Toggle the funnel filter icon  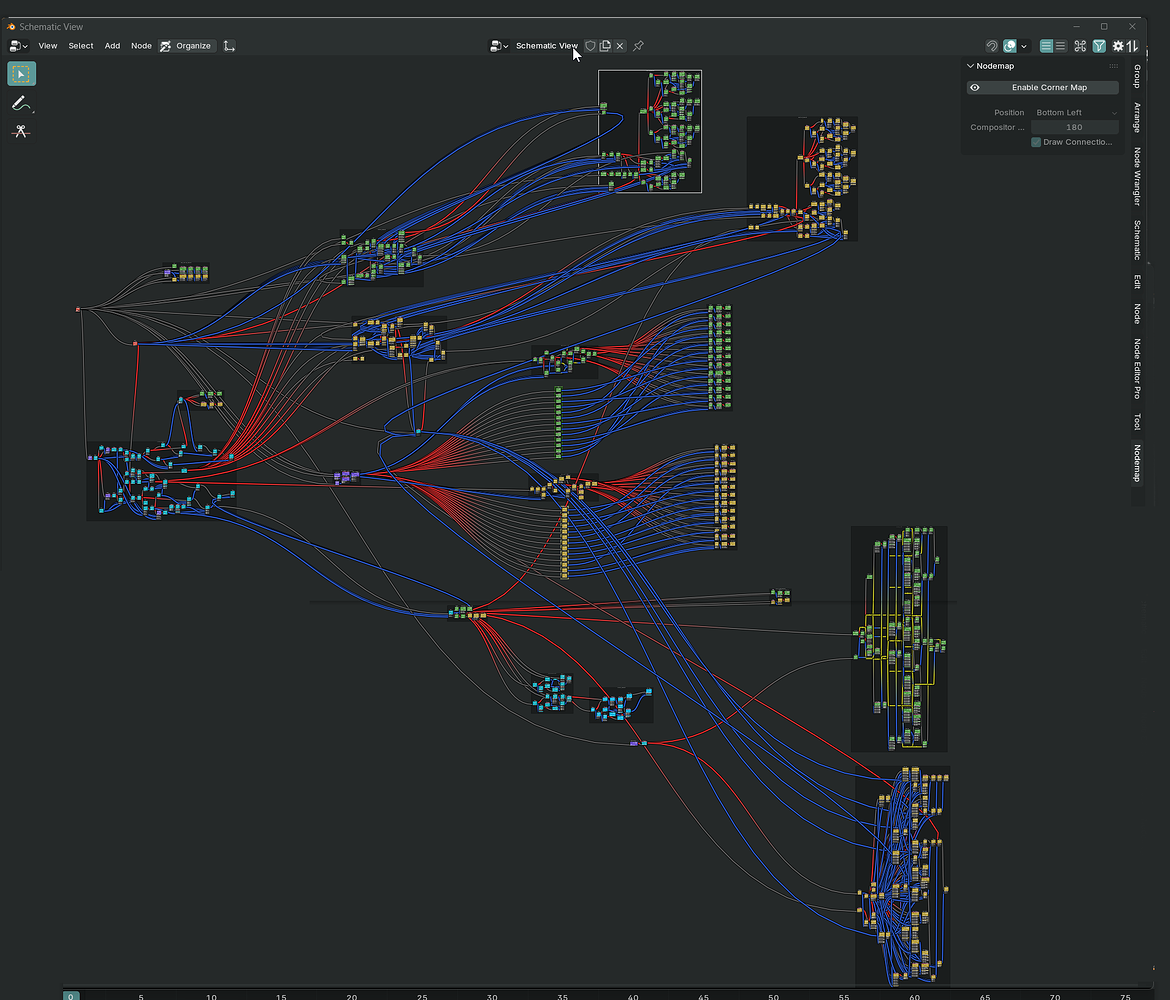click(1099, 46)
